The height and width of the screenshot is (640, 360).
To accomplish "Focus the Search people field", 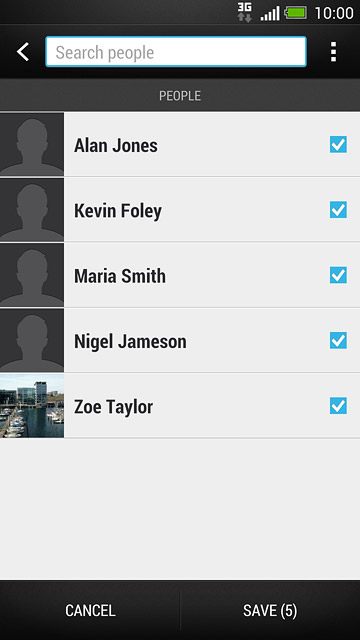I will pyautogui.click(x=176, y=52).
